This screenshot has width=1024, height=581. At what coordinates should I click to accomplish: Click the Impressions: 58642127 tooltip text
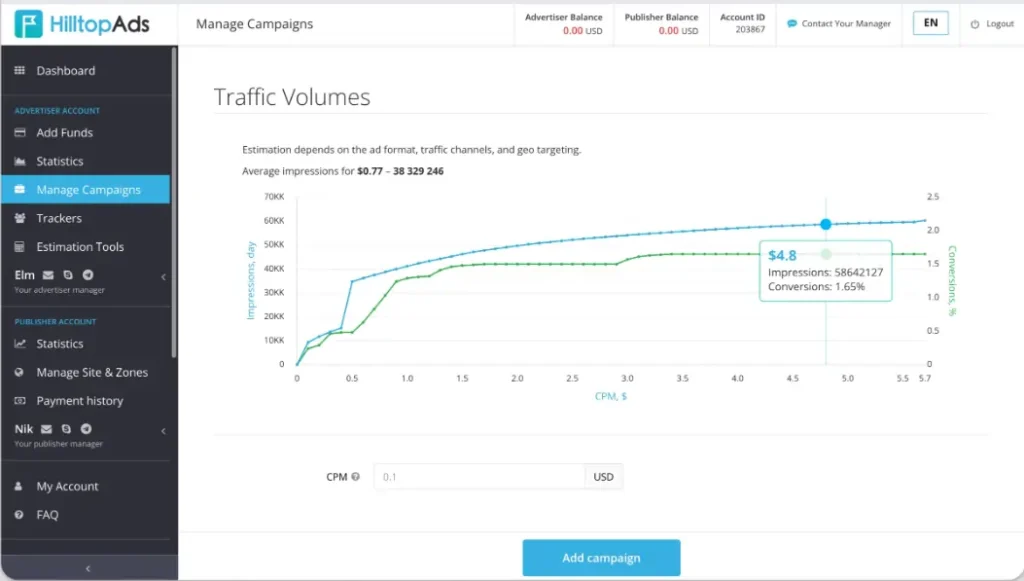[x=825, y=272]
